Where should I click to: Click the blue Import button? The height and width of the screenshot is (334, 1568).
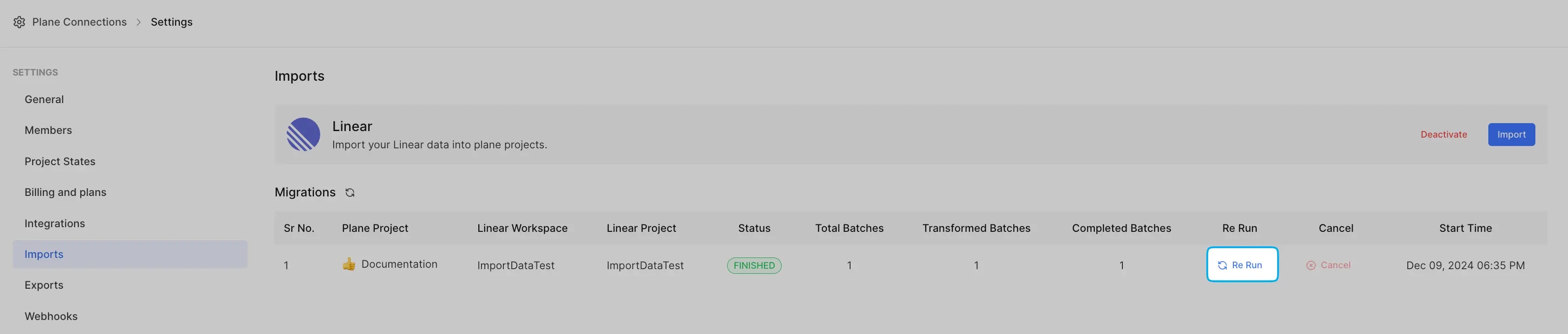[1511, 135]
